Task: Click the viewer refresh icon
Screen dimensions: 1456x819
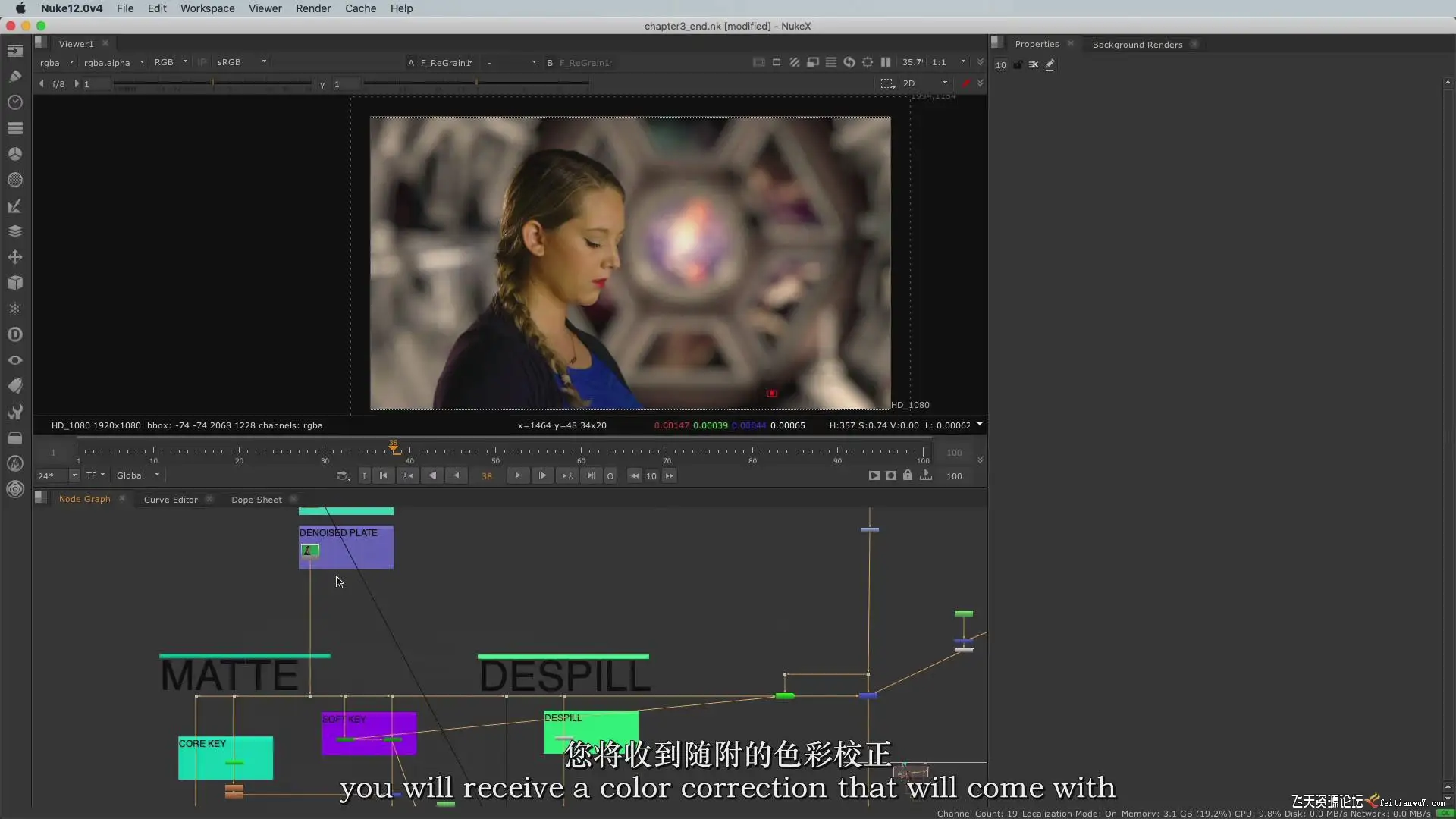Action: [x=849, y=62]
